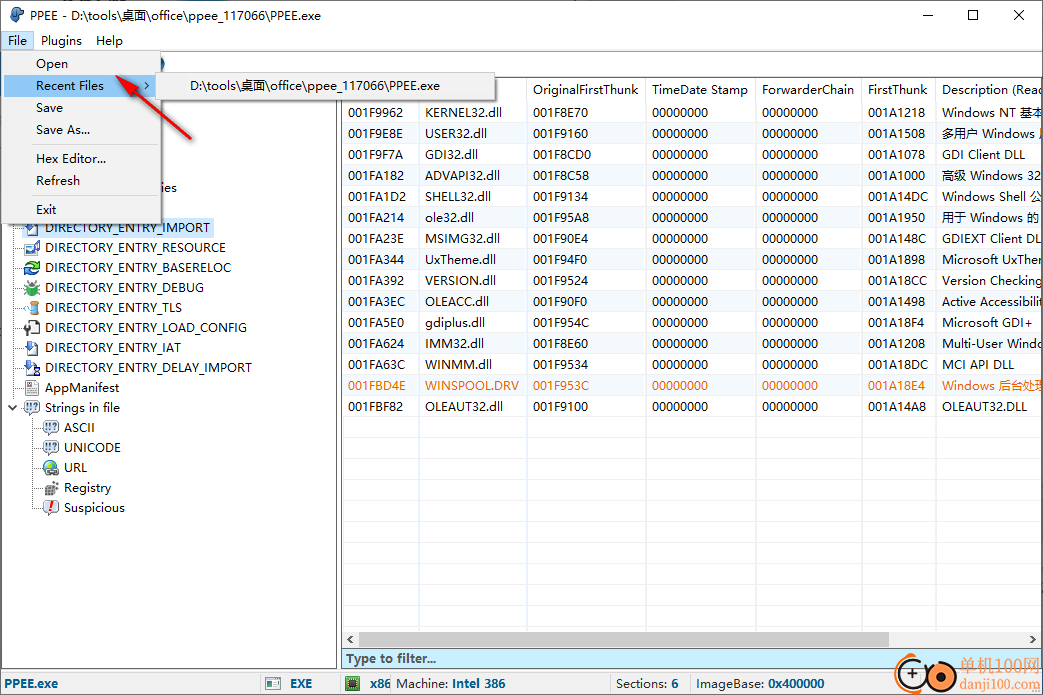1043x695 pixels.
Task: Click the Suspicious warning icon
Action: (x=51, y=508)
